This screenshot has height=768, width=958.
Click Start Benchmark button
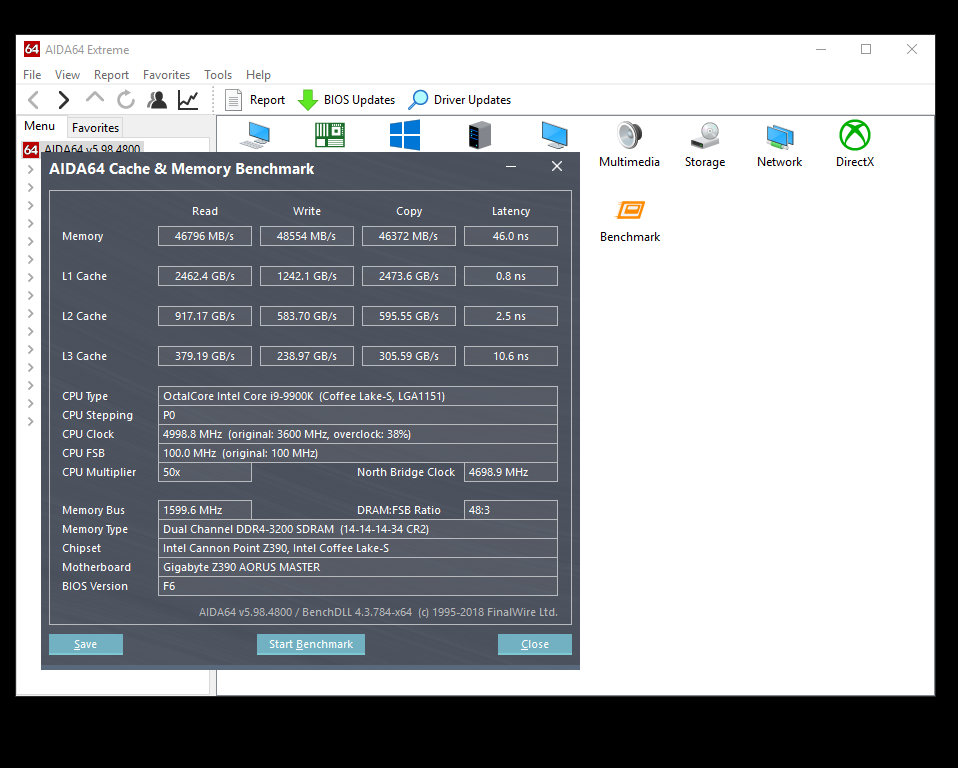pos(311,644)
